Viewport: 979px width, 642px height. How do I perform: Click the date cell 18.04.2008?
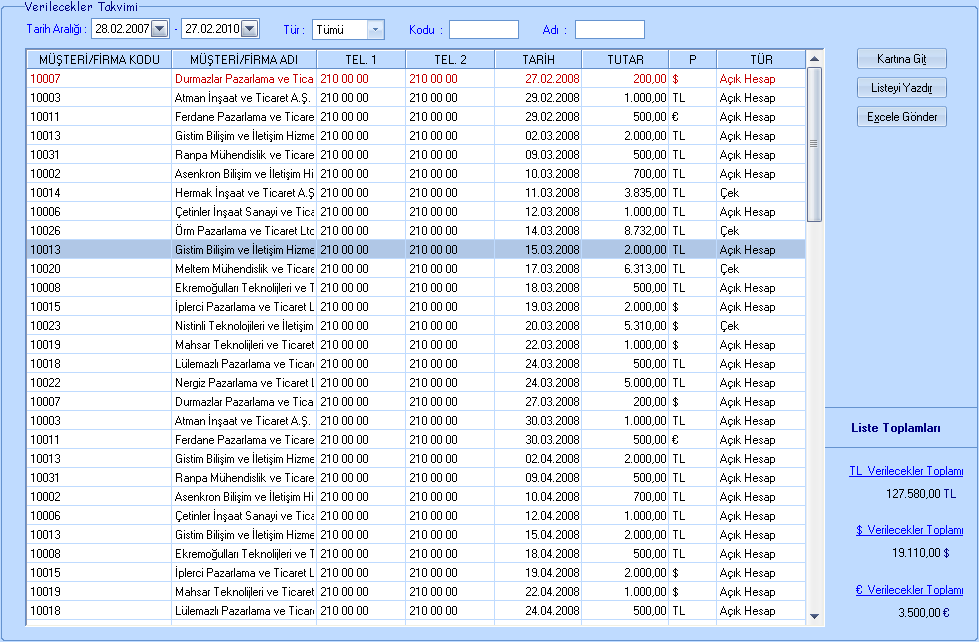point(538,554)
